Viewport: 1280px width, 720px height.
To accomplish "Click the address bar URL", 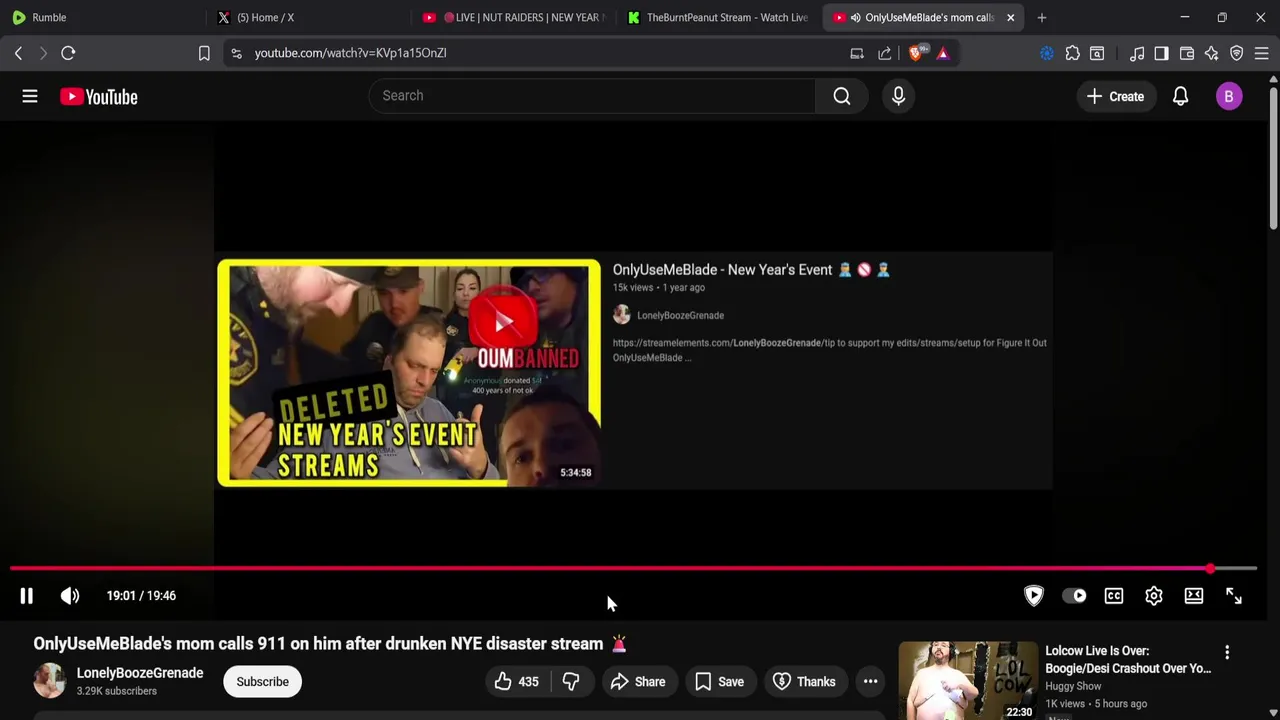I will click(350, 53).
